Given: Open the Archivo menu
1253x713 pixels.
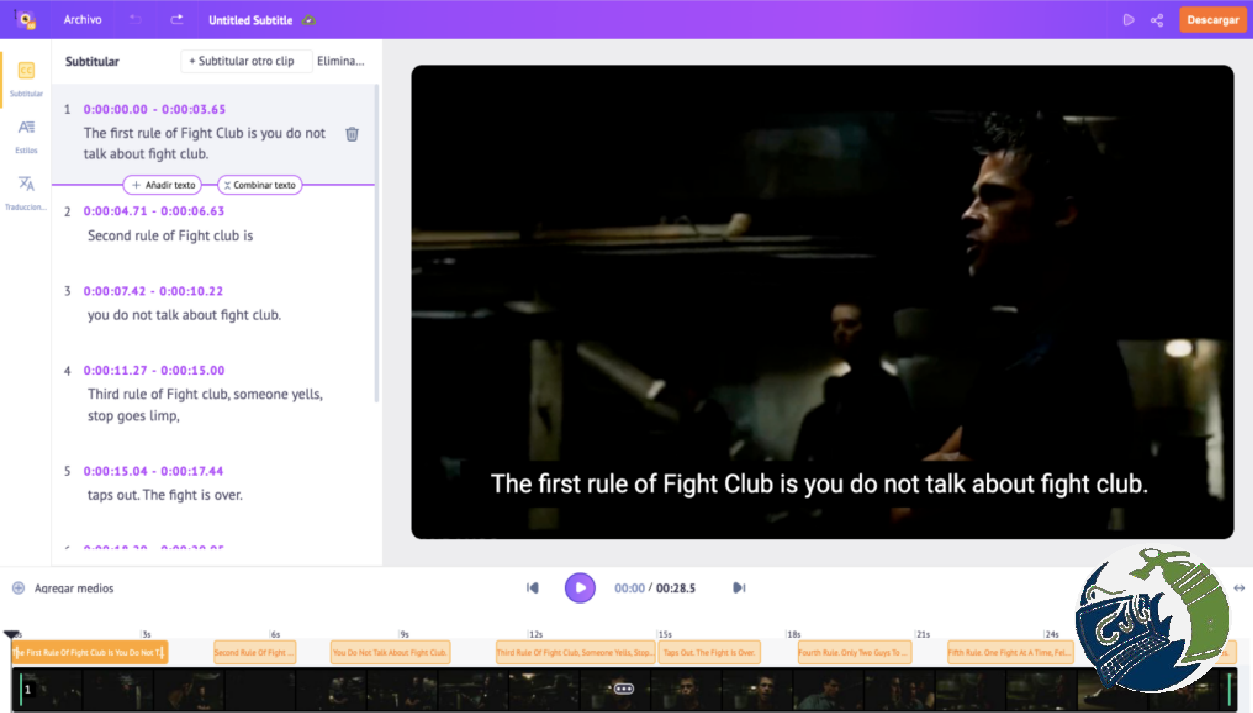Looking at the screenshot, I should [82, 20].
